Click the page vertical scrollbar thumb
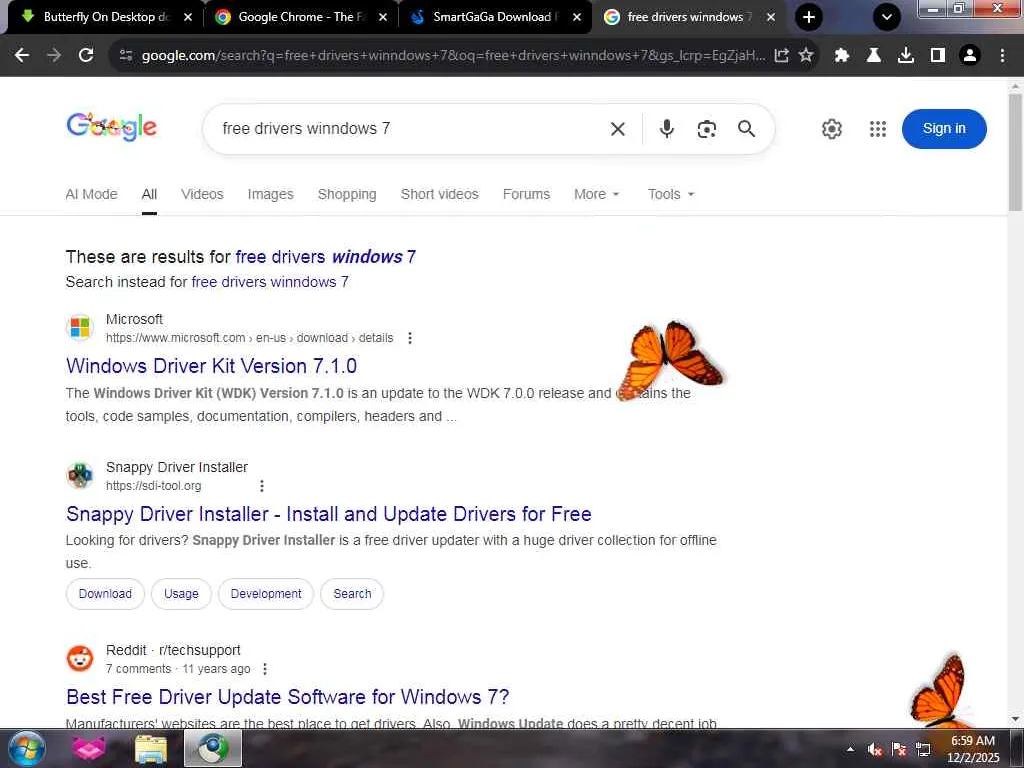 [1015, 152]
